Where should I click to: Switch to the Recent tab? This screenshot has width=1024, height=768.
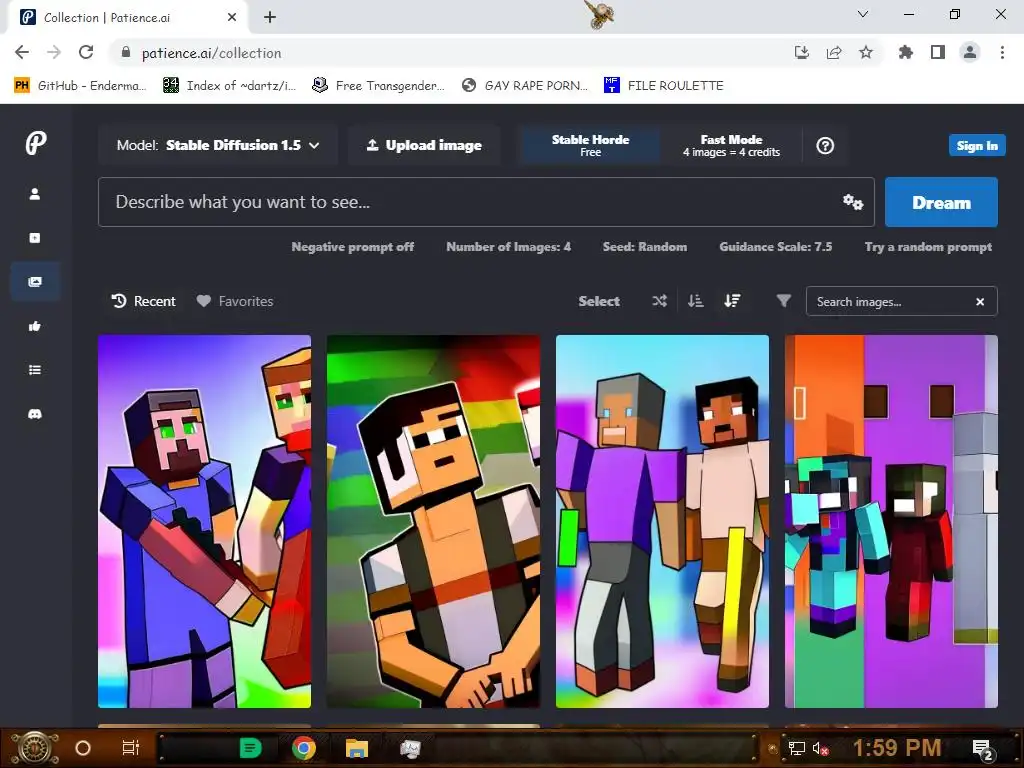144,301
